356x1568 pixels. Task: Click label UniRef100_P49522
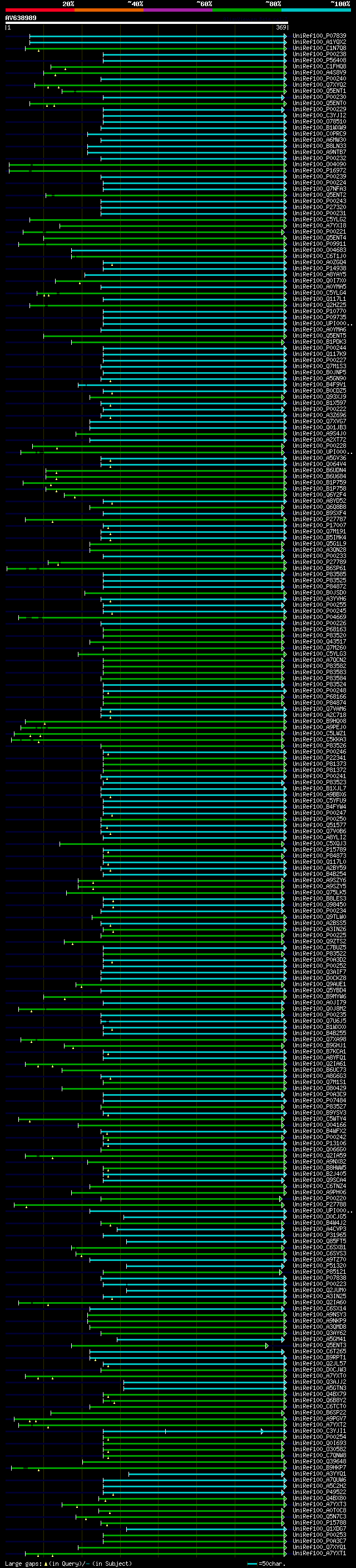pos(319,1492)
